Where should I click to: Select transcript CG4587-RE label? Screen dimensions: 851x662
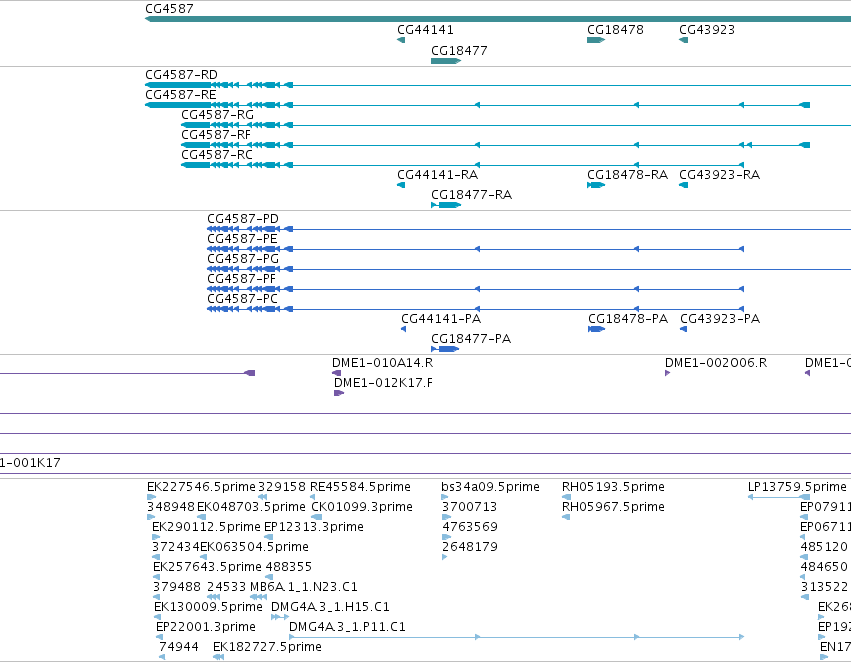pyautogui.click(x=181, y=95)
